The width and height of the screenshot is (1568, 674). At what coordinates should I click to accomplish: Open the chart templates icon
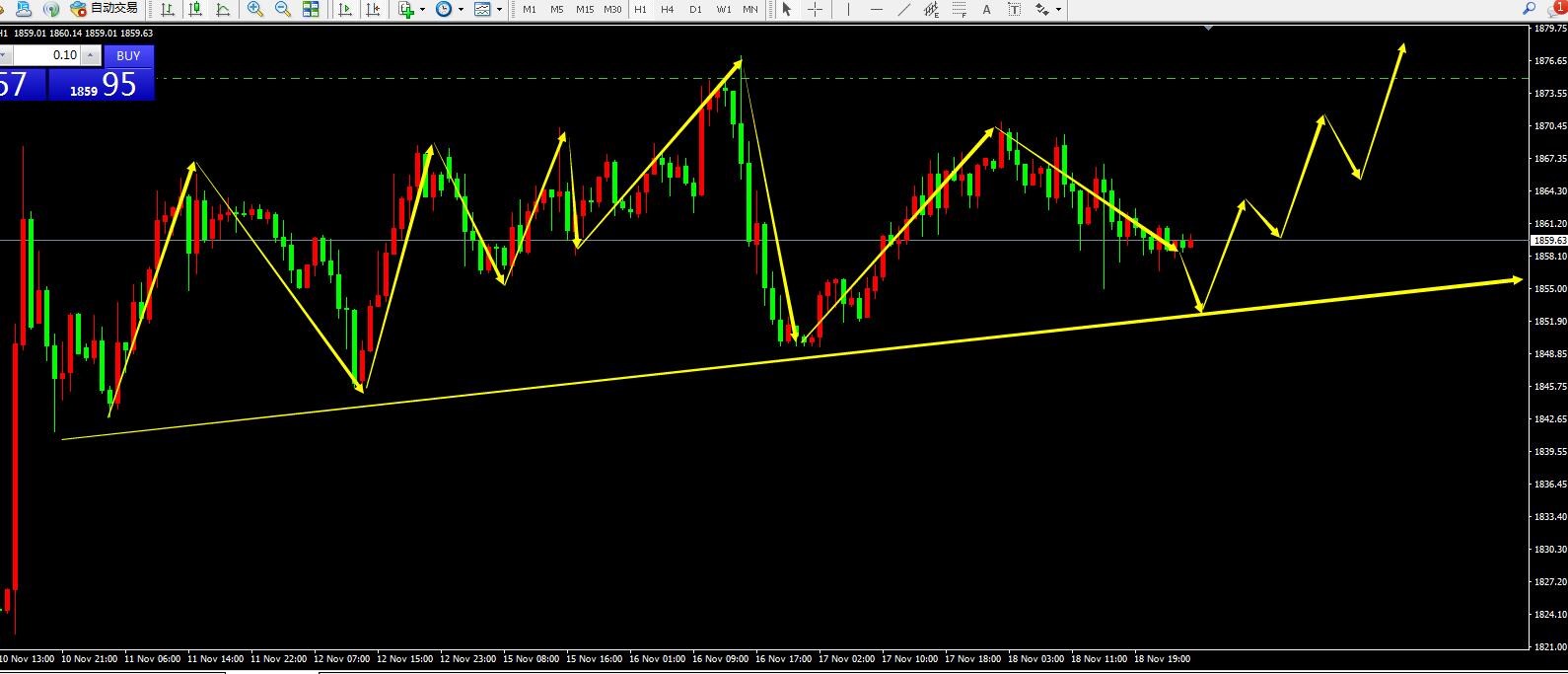(482, 9)
